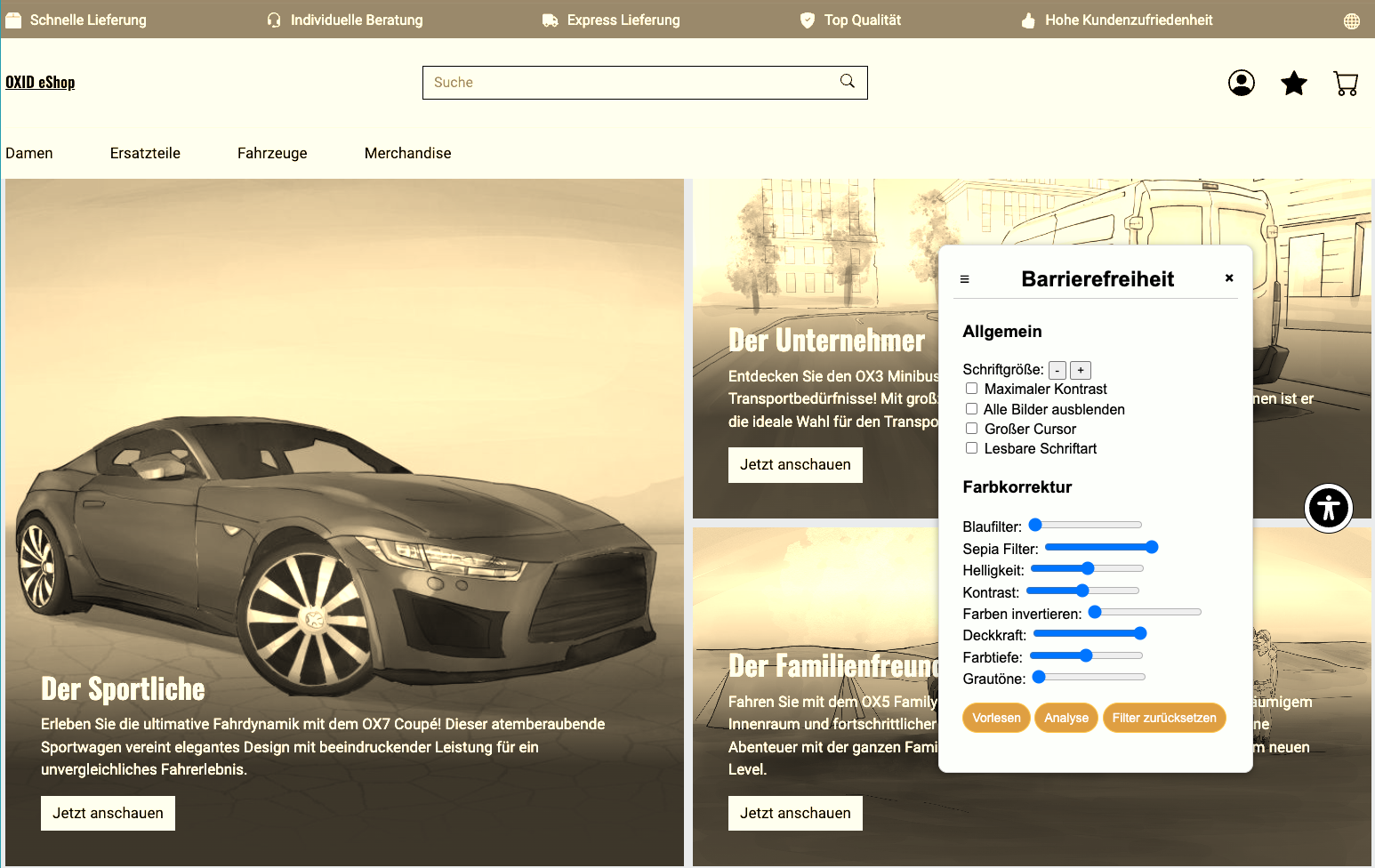Image resolution: width=1375 pixels, height=868 pixels.
Task: Enable Alle Bilder ausblenden checkbox
Action: click(972, 409)
